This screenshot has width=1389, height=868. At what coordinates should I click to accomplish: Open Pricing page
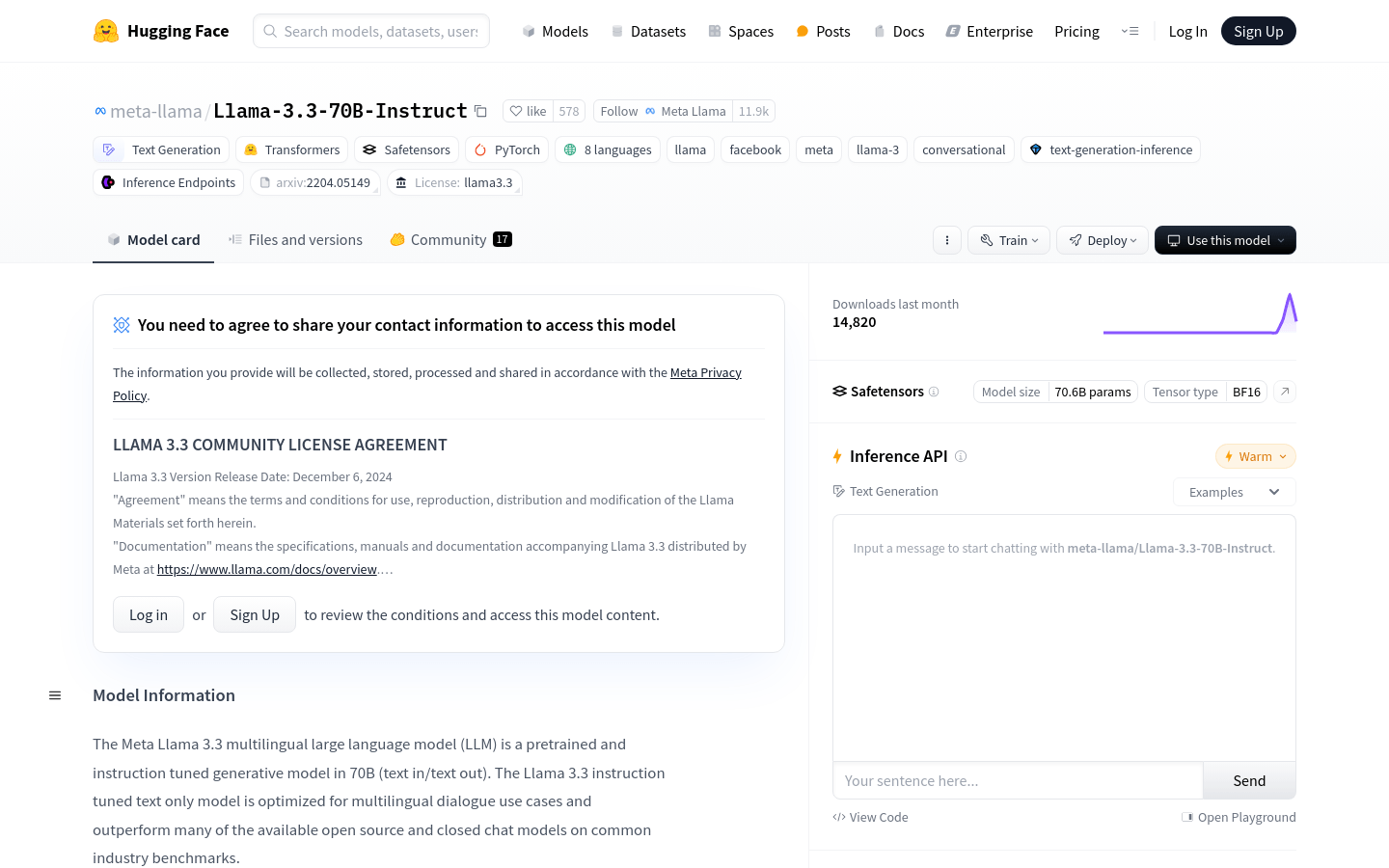pos(1076,31)
